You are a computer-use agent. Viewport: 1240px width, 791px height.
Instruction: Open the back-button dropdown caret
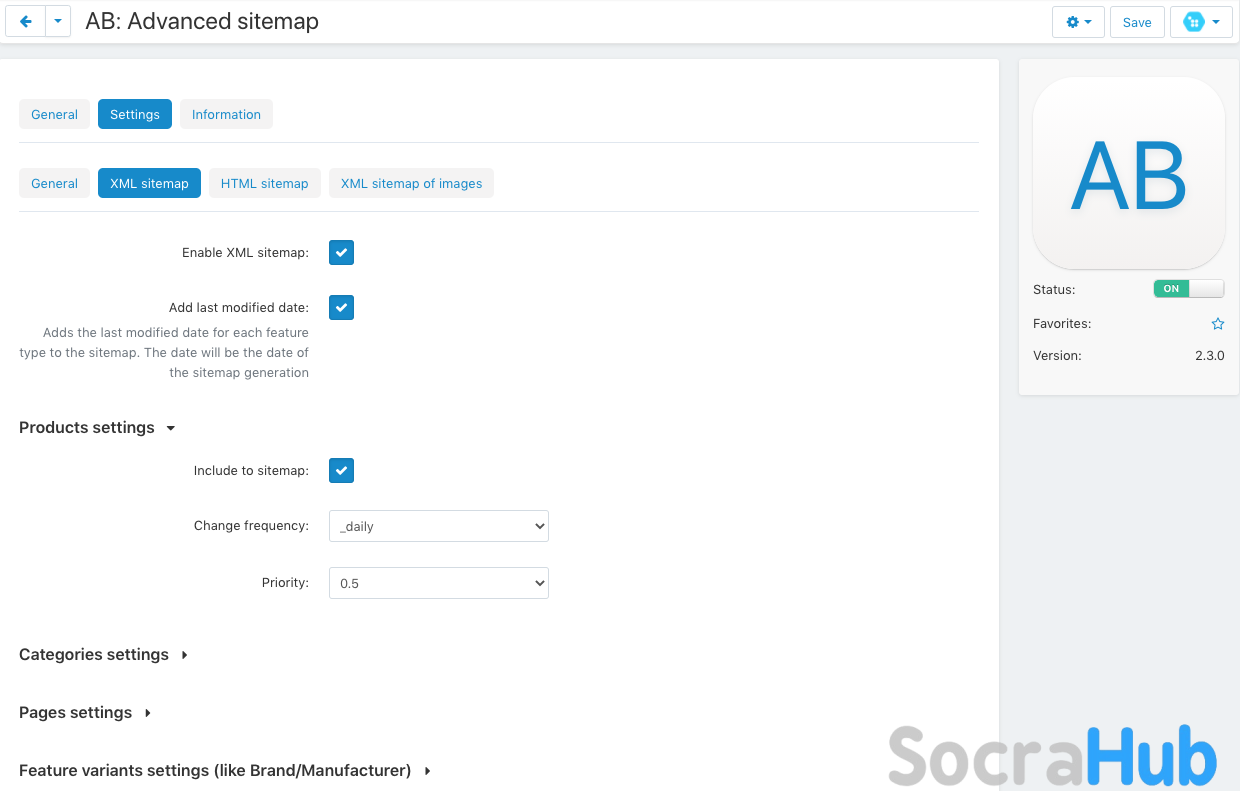click(x=58, y=22)
